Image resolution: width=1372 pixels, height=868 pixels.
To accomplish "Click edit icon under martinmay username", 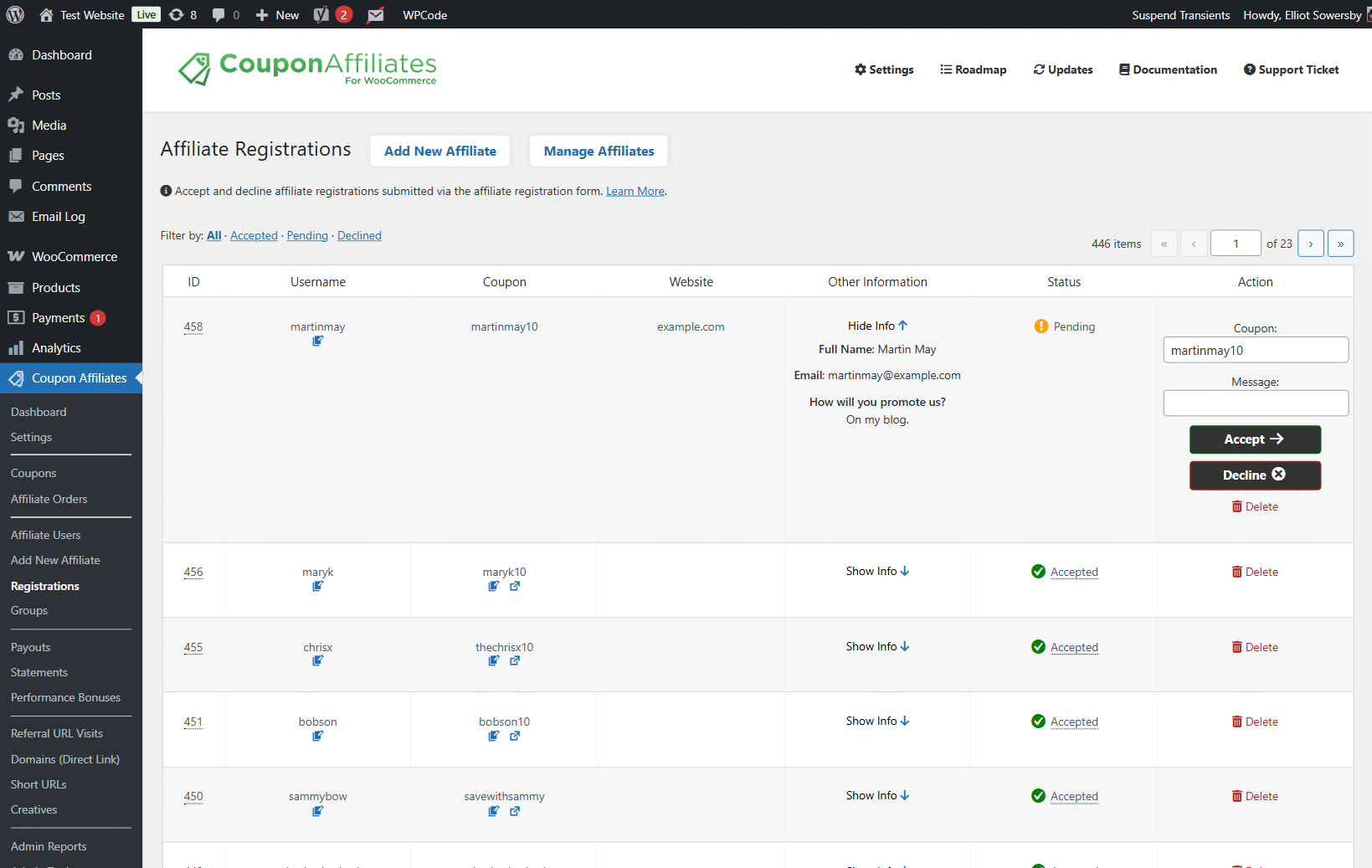I will pos(317,342).
